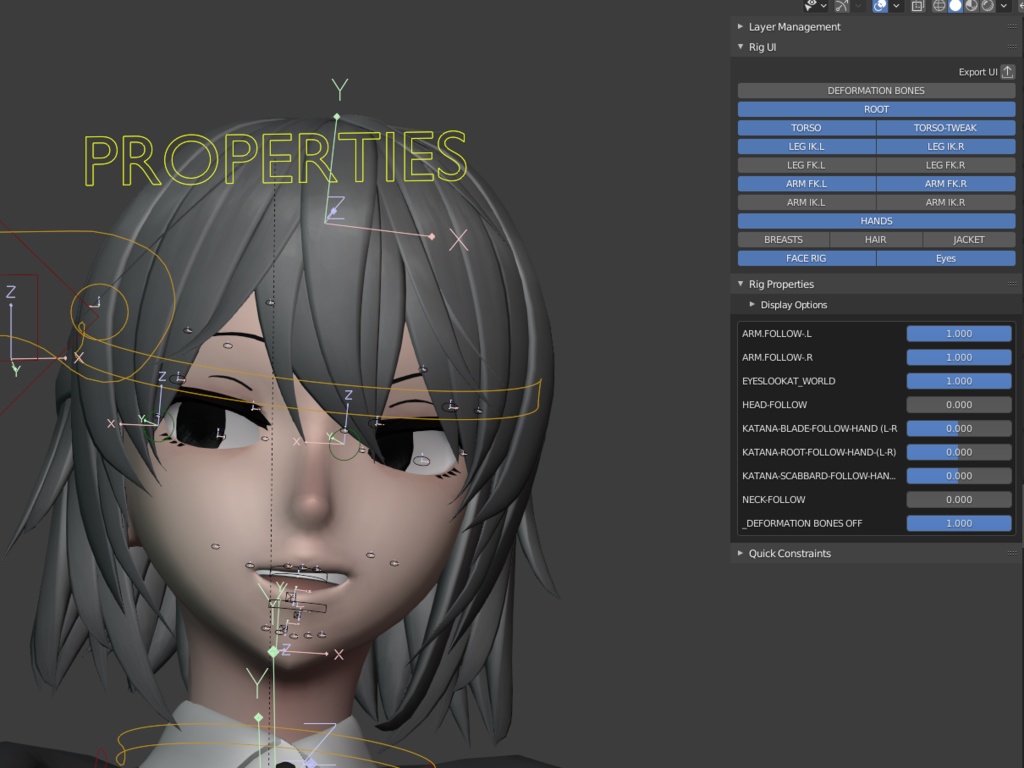This screenshot has height=768, width=1024.
Task: Switch to solid viewport shading mode
Action: pos(956,6)
